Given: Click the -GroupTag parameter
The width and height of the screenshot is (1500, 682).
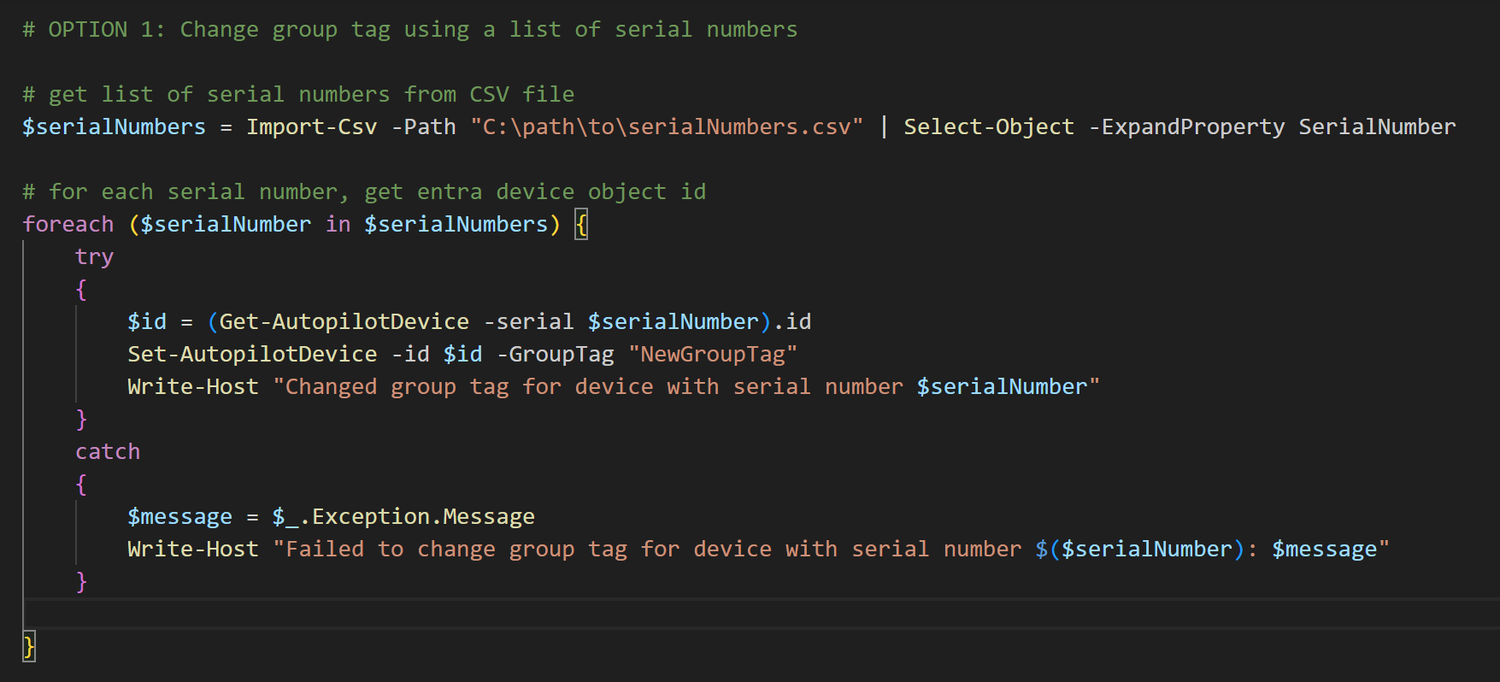Looking at the screenshot, I should [555, 354].
